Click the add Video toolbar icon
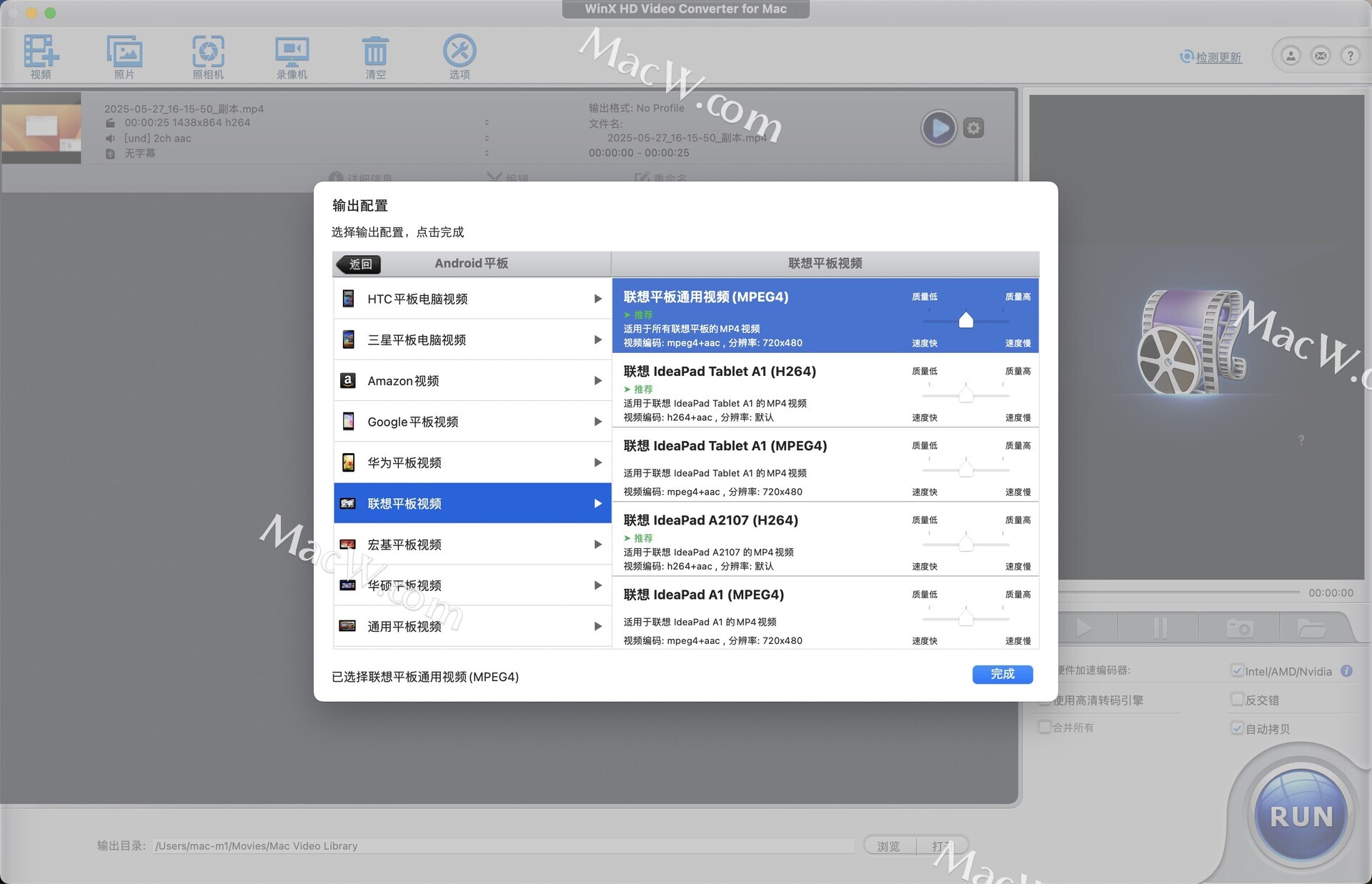 point(41,51)
